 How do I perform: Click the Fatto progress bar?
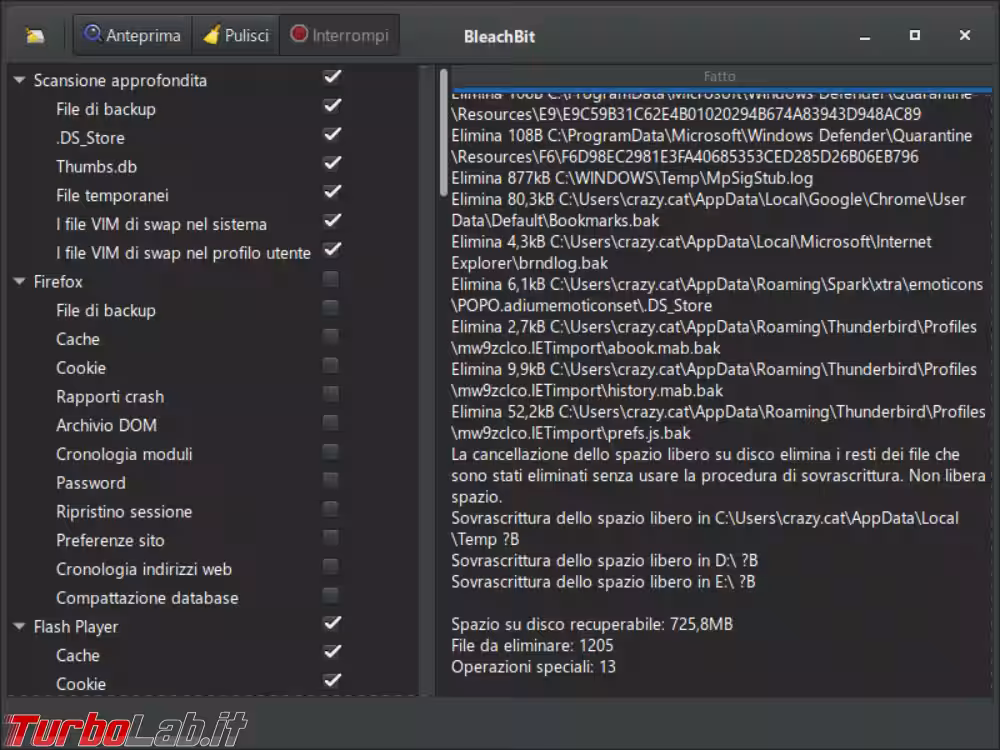(721, 77)
